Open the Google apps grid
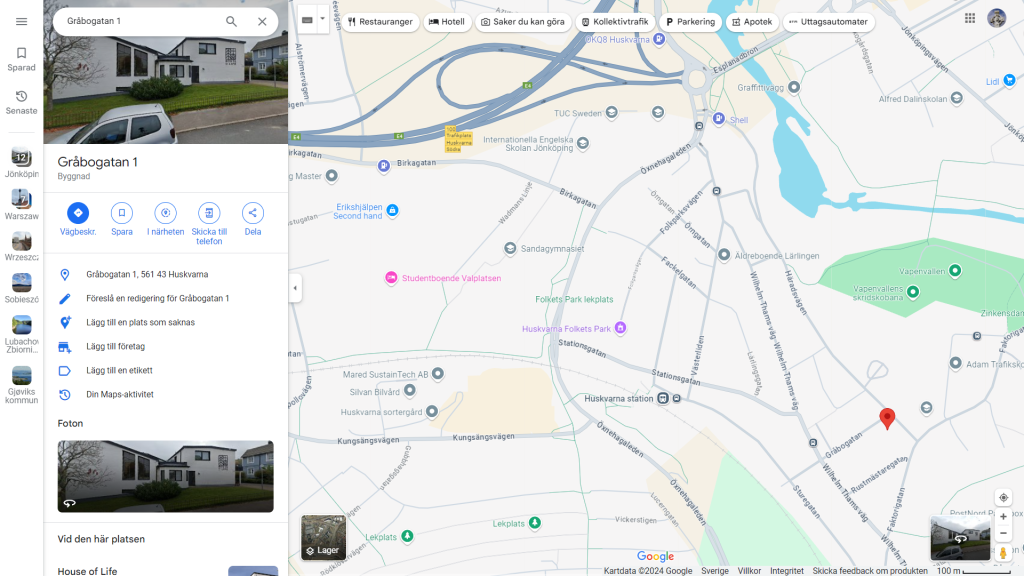Viewport: 1024px width, 576px height. point(970,18)
